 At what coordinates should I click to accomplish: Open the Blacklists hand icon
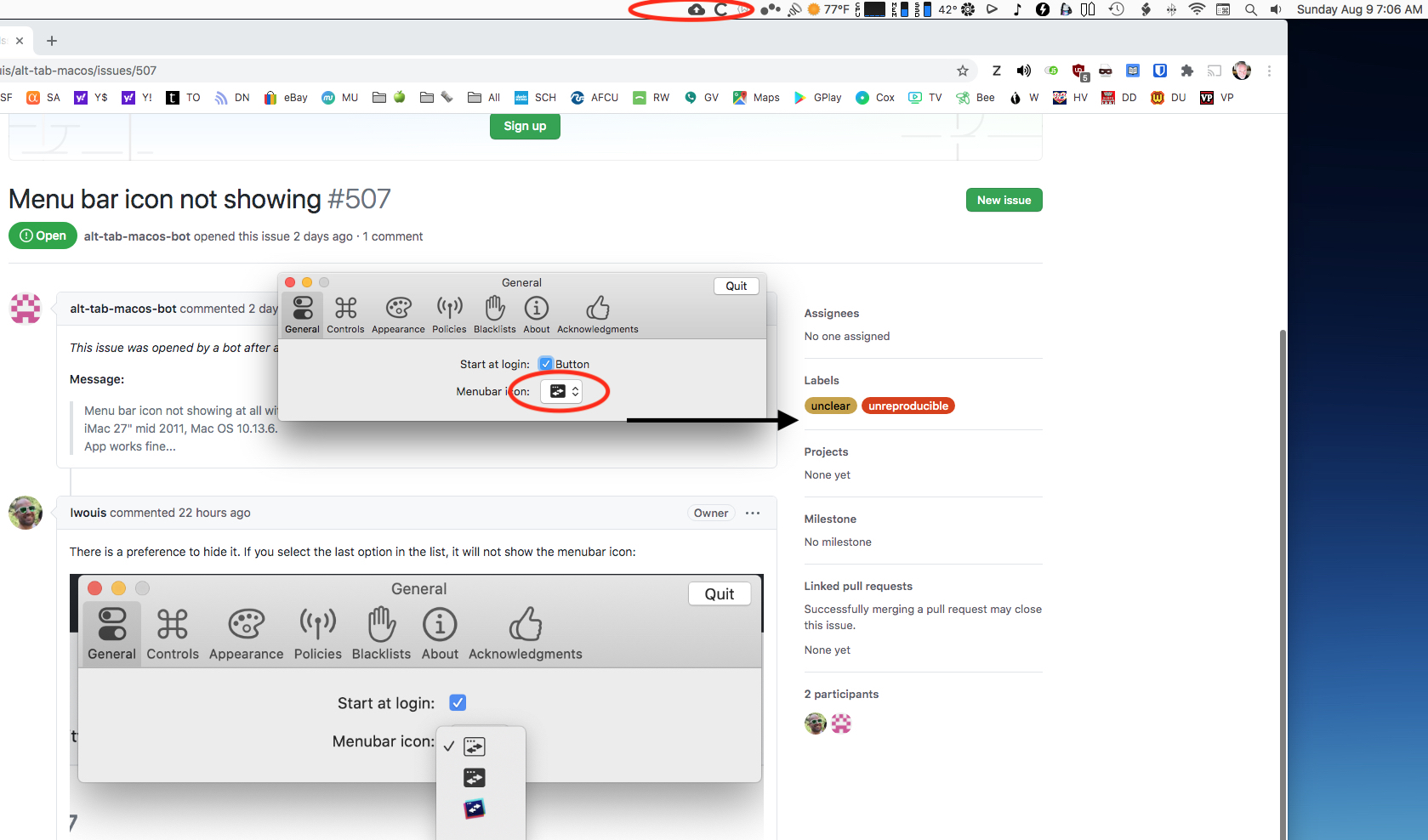click(x=494, y=313)
